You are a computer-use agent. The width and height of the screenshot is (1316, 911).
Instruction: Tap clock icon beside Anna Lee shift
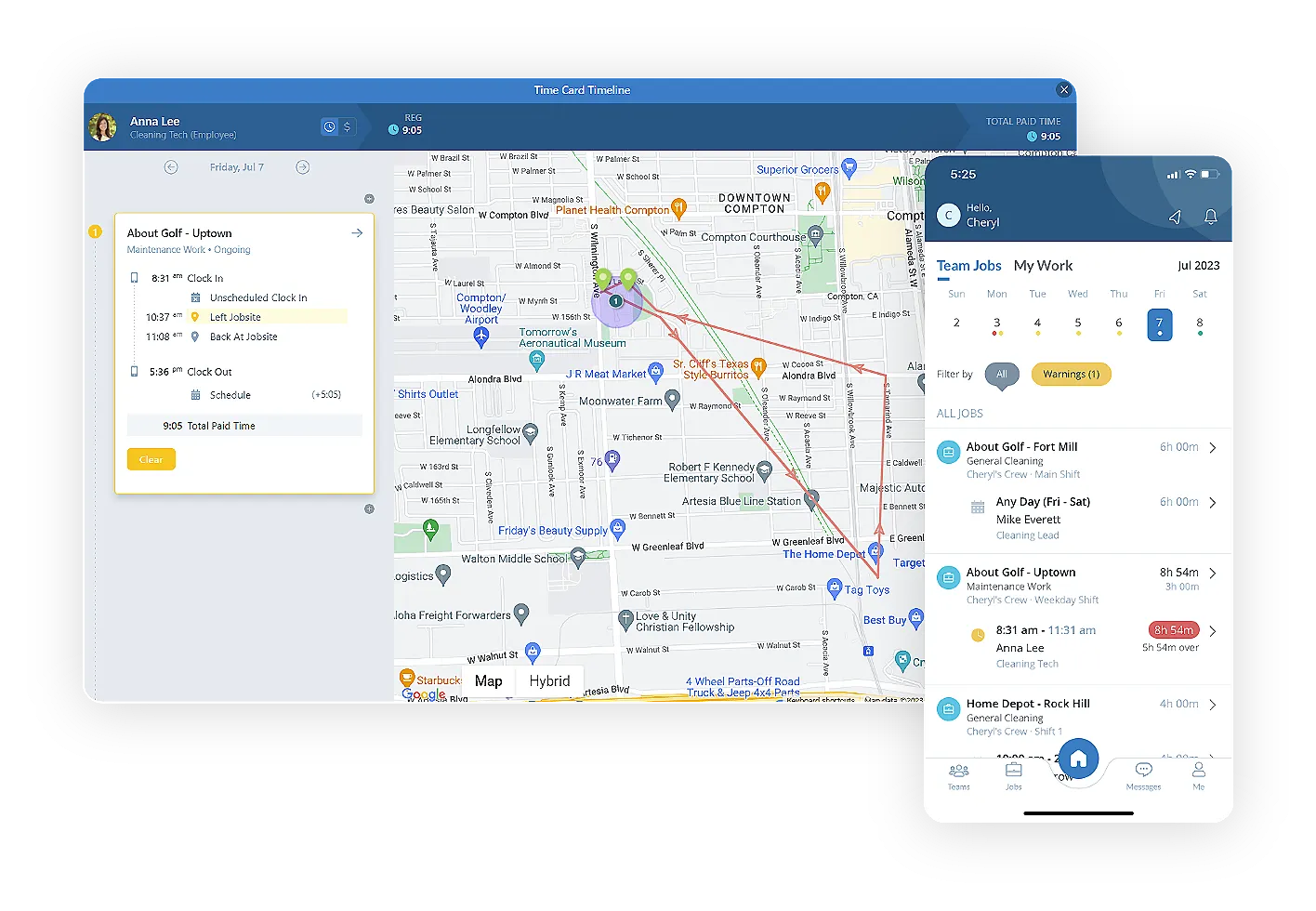978,635
